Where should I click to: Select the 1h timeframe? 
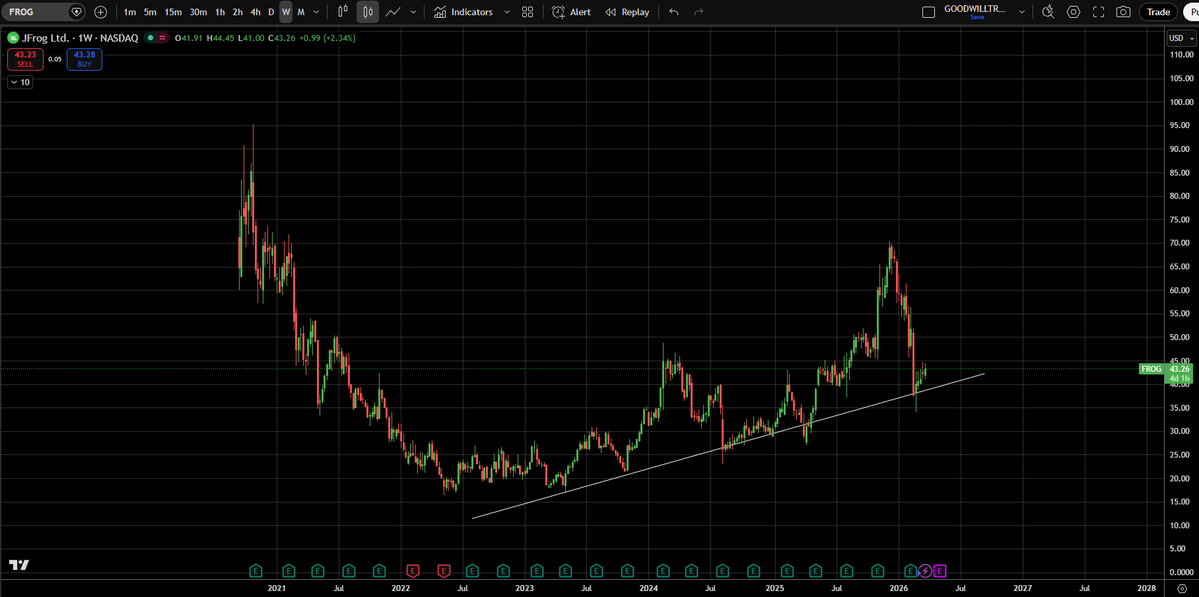point(220,12)
